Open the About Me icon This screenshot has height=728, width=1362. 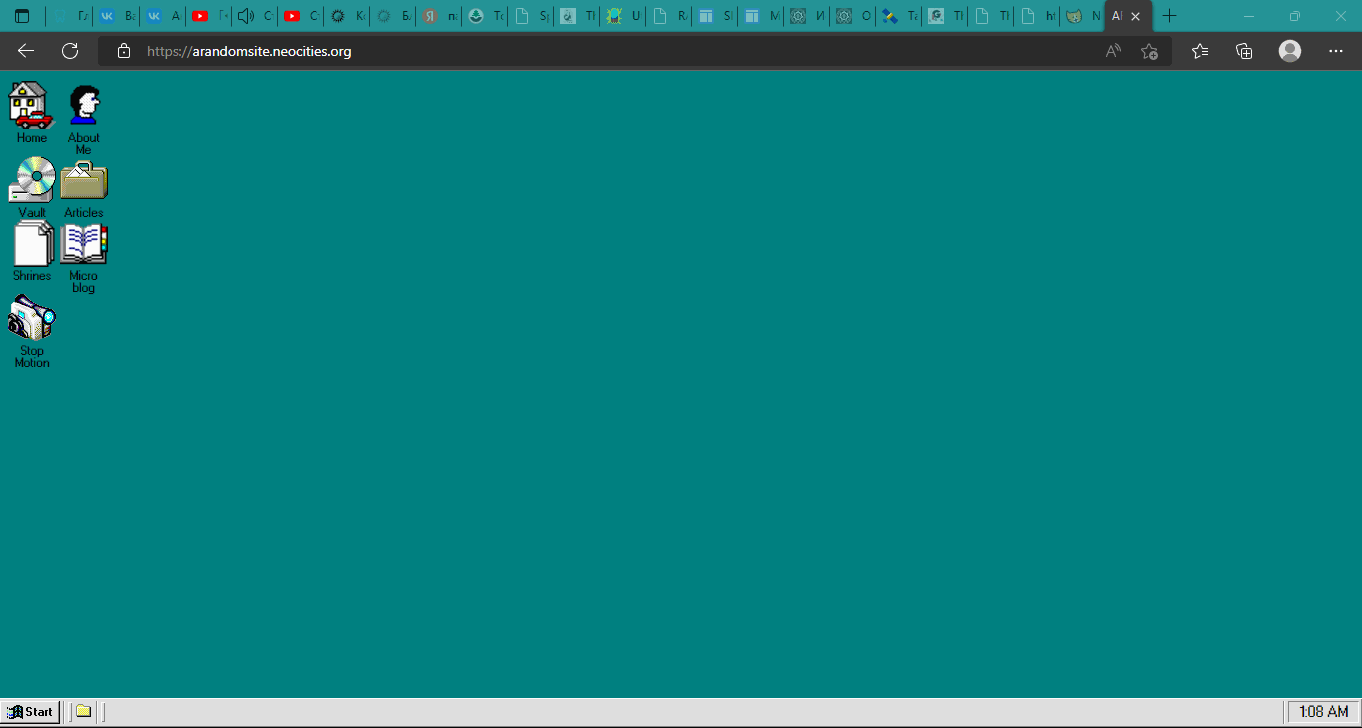84,106
